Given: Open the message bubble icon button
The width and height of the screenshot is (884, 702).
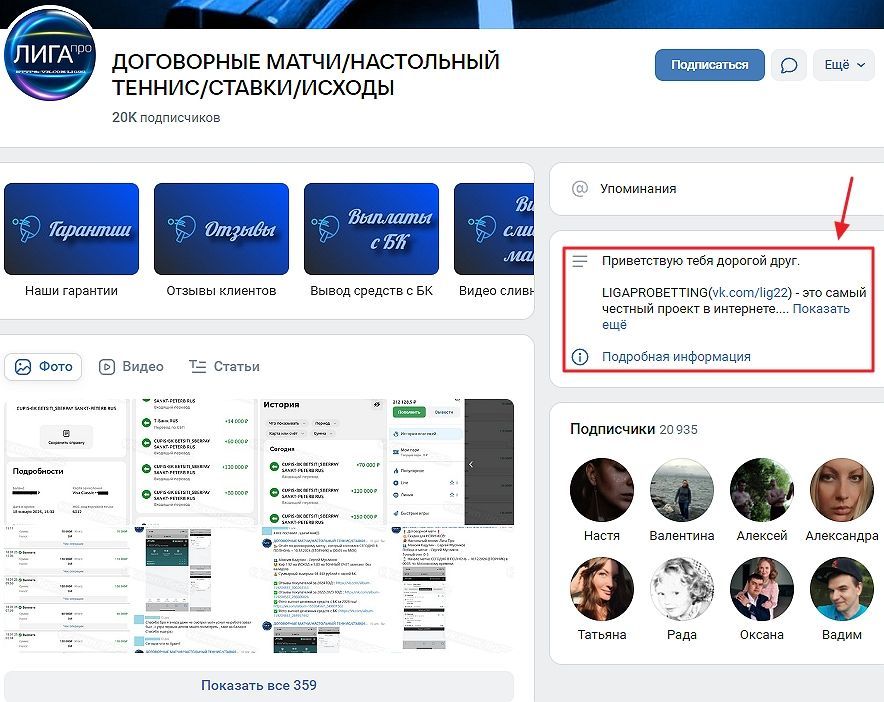Looking at the screenshot, I should (x=789, y=65).
